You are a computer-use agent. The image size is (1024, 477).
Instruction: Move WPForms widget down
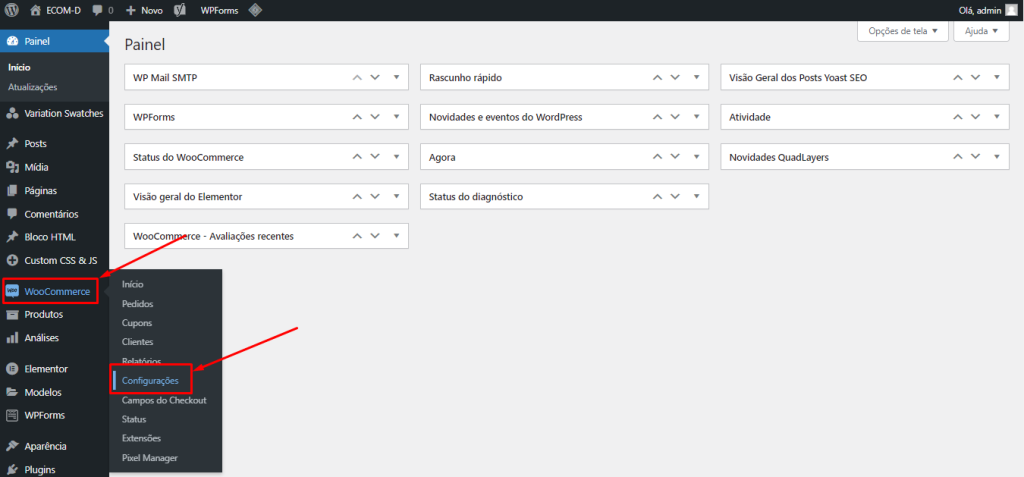click(375, 117)
